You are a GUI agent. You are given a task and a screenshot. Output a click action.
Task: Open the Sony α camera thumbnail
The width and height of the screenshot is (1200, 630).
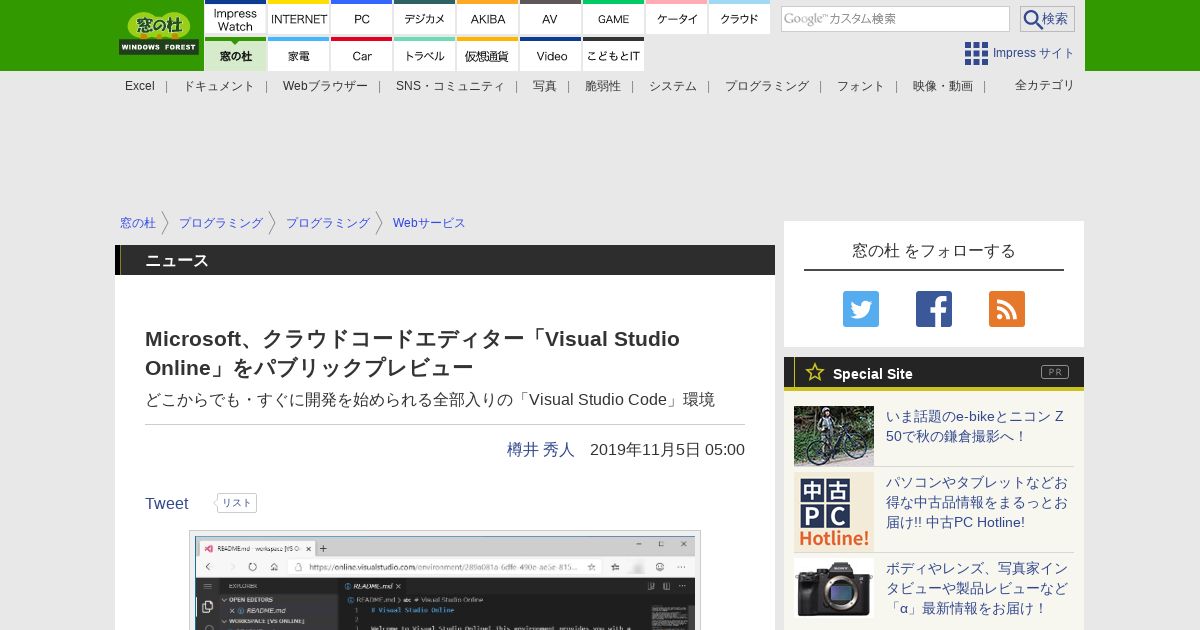834,588
